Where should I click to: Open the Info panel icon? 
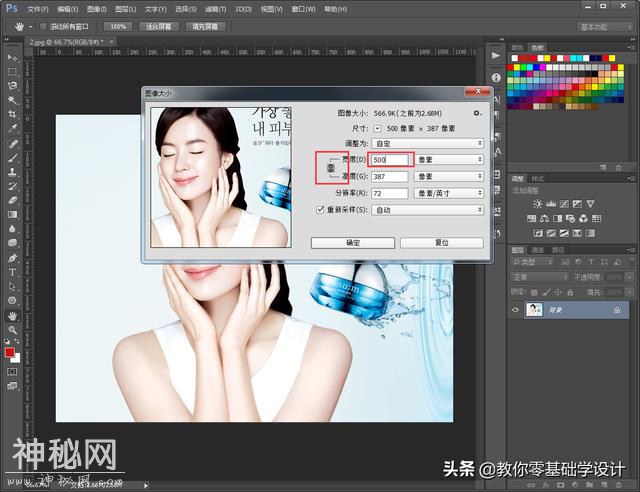(496, 77)
